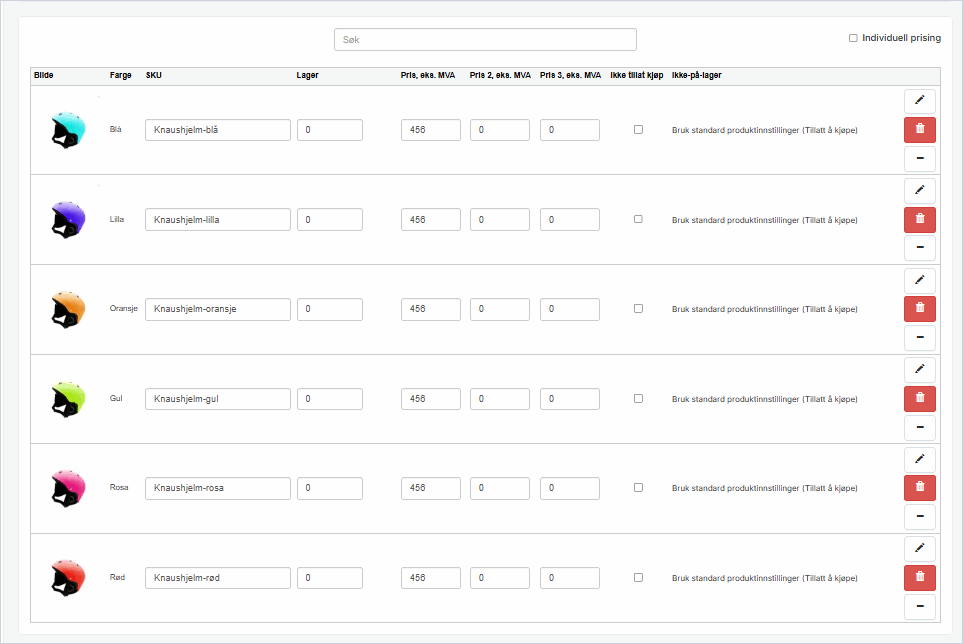Screen dimensions: 963x644
Task: Open the yellow-green Gul helmet image
Action: coord(67,398)
